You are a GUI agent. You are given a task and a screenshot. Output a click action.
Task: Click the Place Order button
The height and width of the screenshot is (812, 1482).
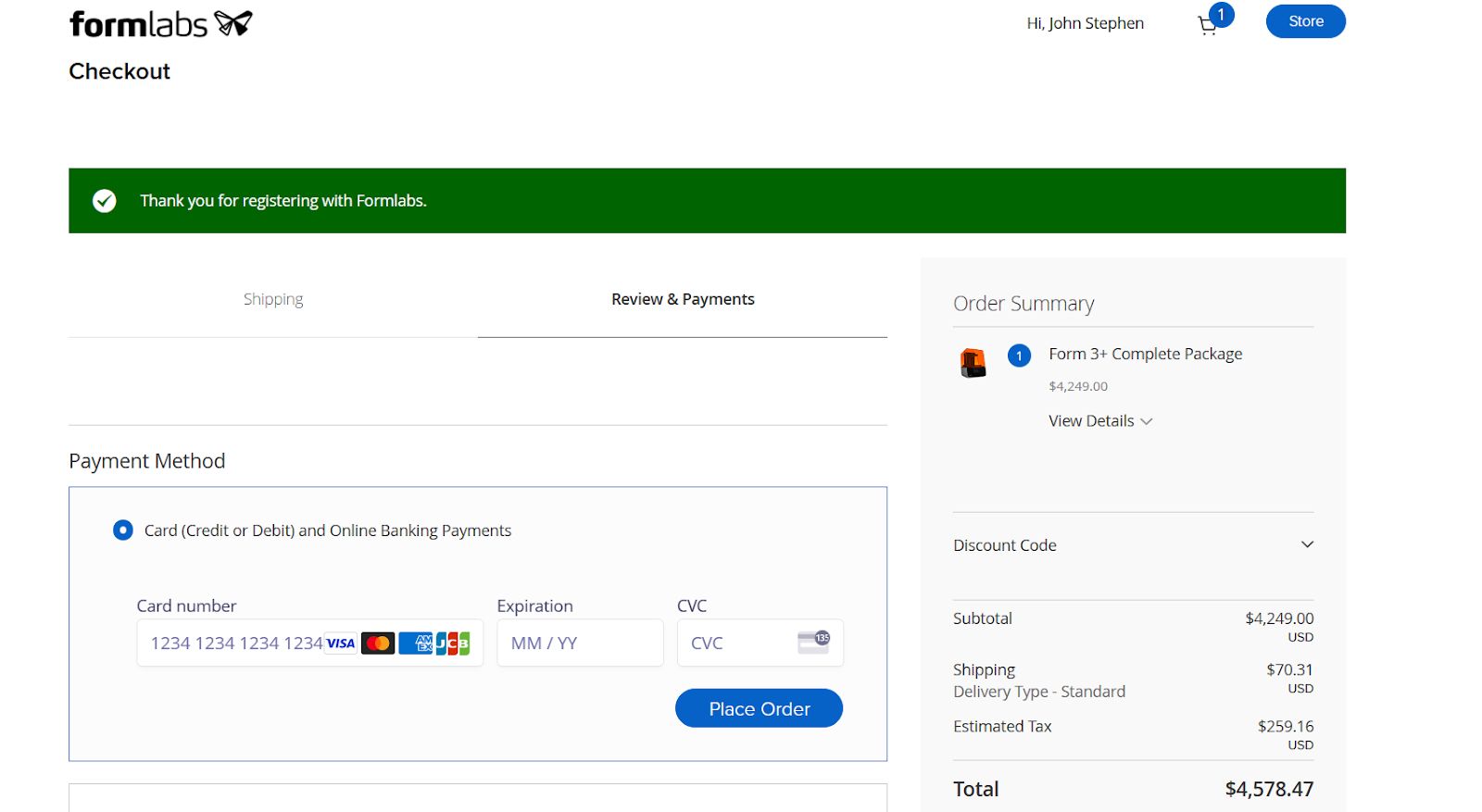coord(759,708)
